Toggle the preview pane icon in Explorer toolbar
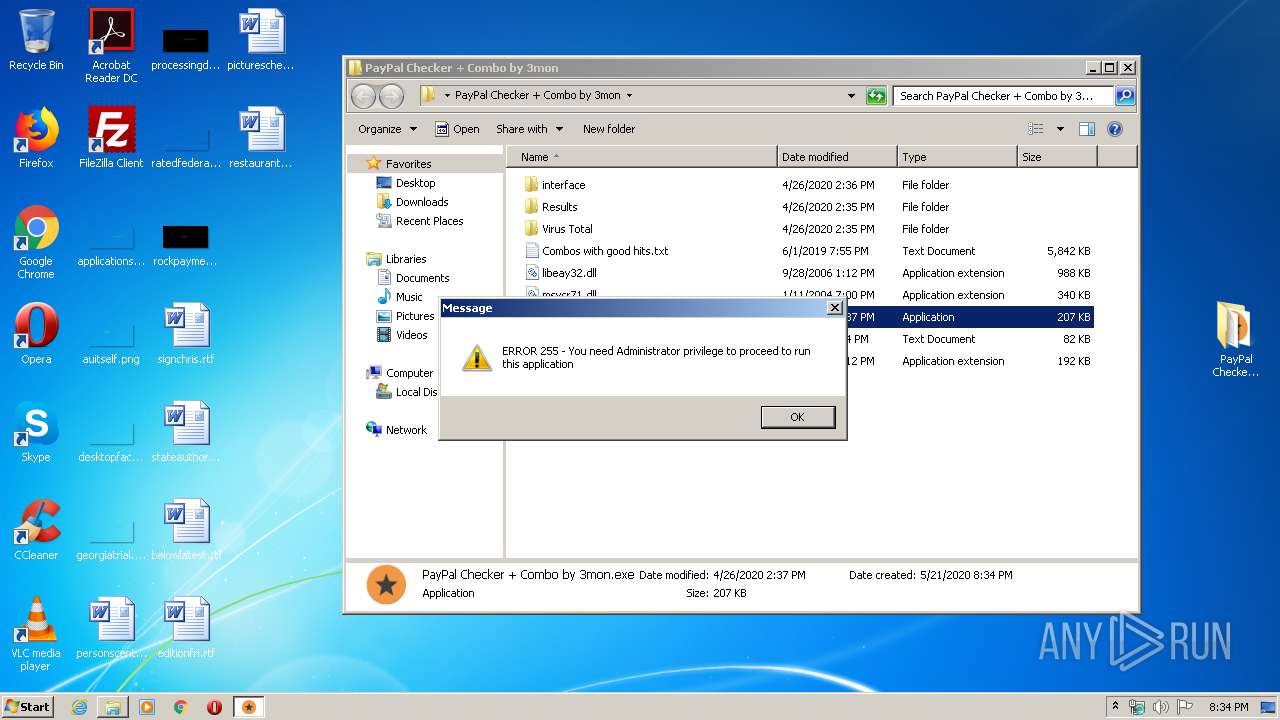The image size is (1280, 720). [x=1087, y=129]
